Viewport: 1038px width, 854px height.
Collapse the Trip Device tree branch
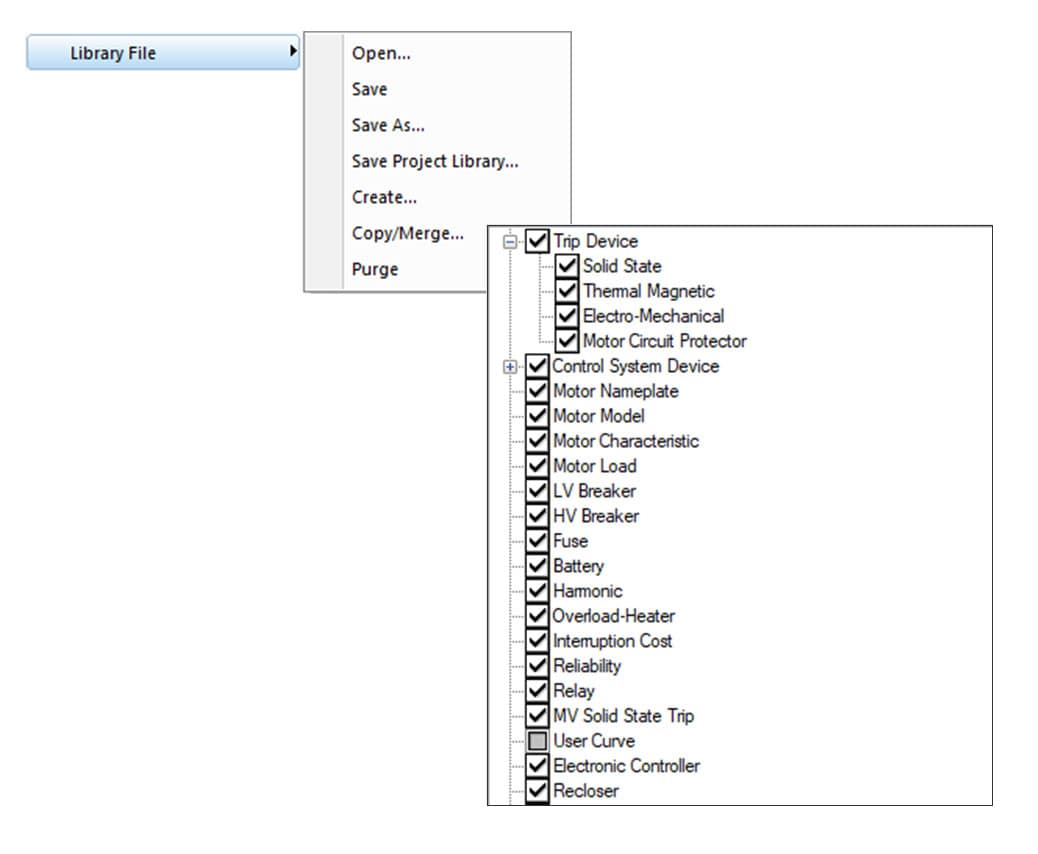pyautogui.click(x=510, y=241)
